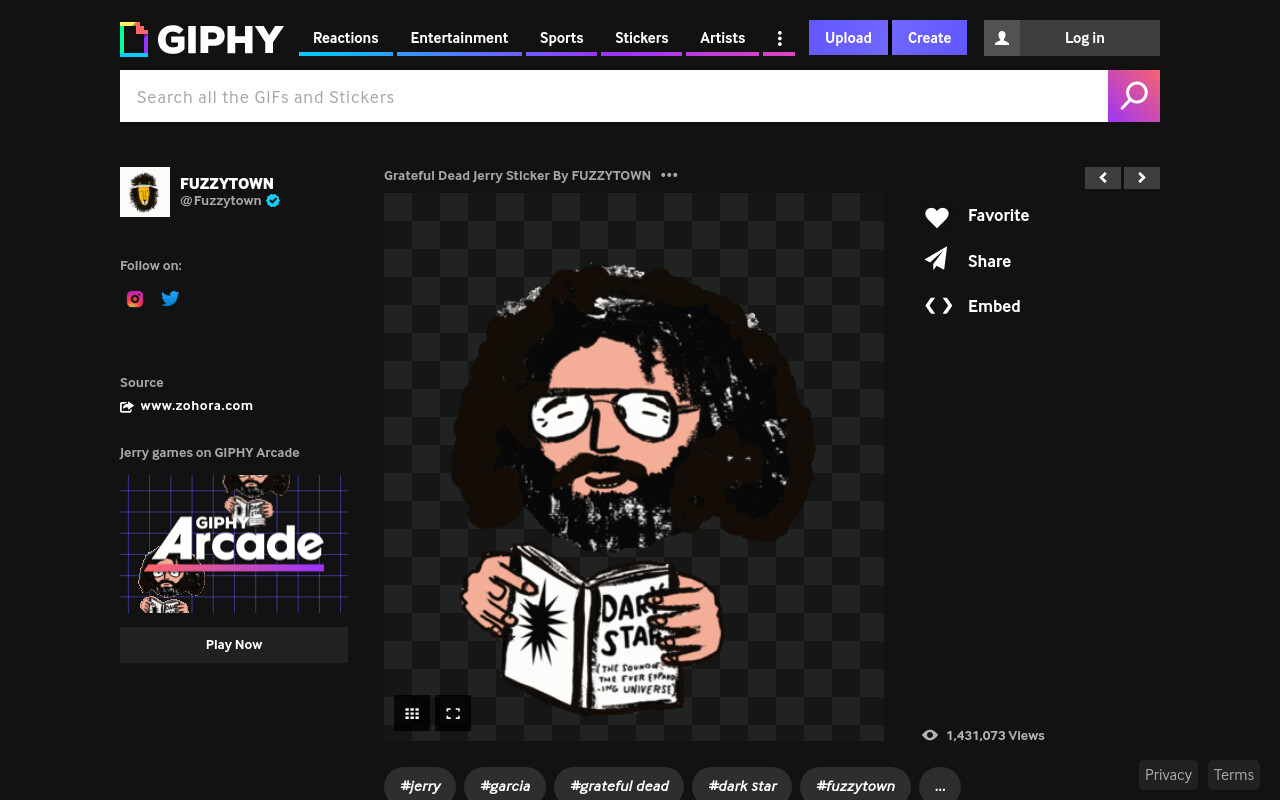Click the eye views icon
This screenshot has height=800, width=1280.
coord(930,735)
